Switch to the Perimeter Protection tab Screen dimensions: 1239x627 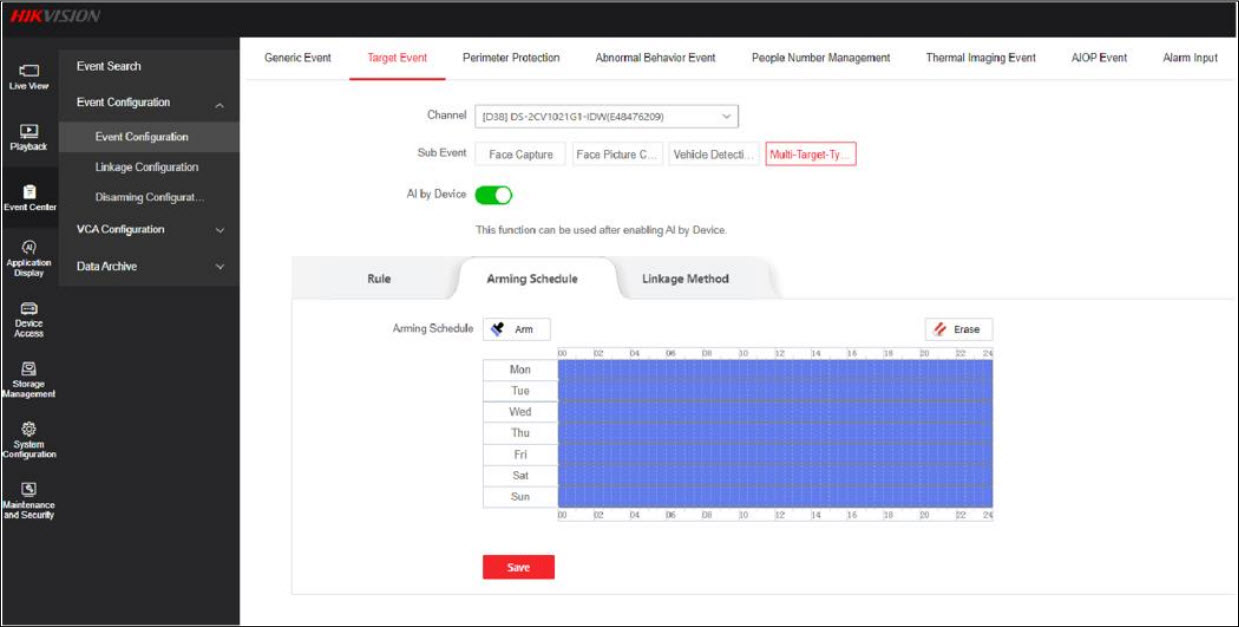510,58
